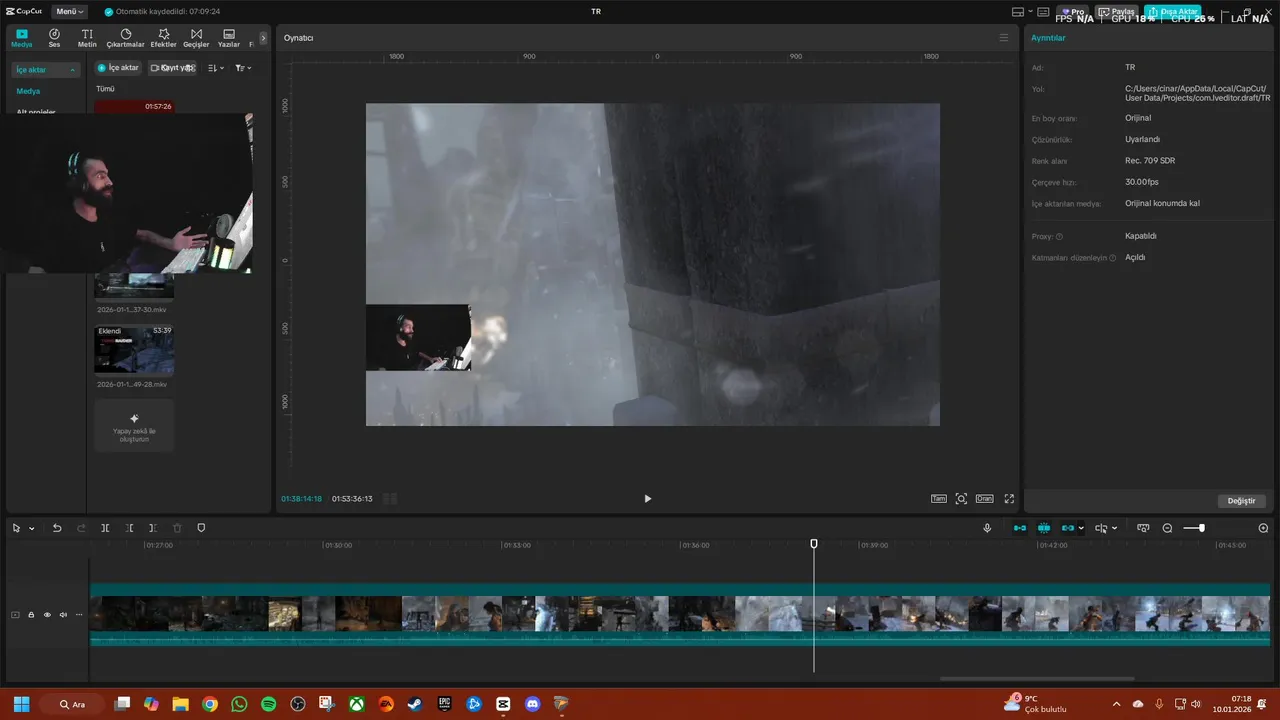Undo the last action
Image resolution: width=1280 pixels, height=720 pixels.
(x=57, y=528)
